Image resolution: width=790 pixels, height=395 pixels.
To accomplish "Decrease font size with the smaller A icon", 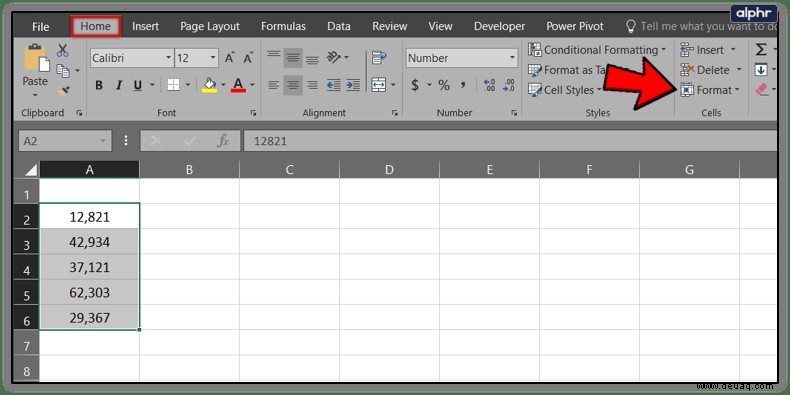I will coord(248,58).
